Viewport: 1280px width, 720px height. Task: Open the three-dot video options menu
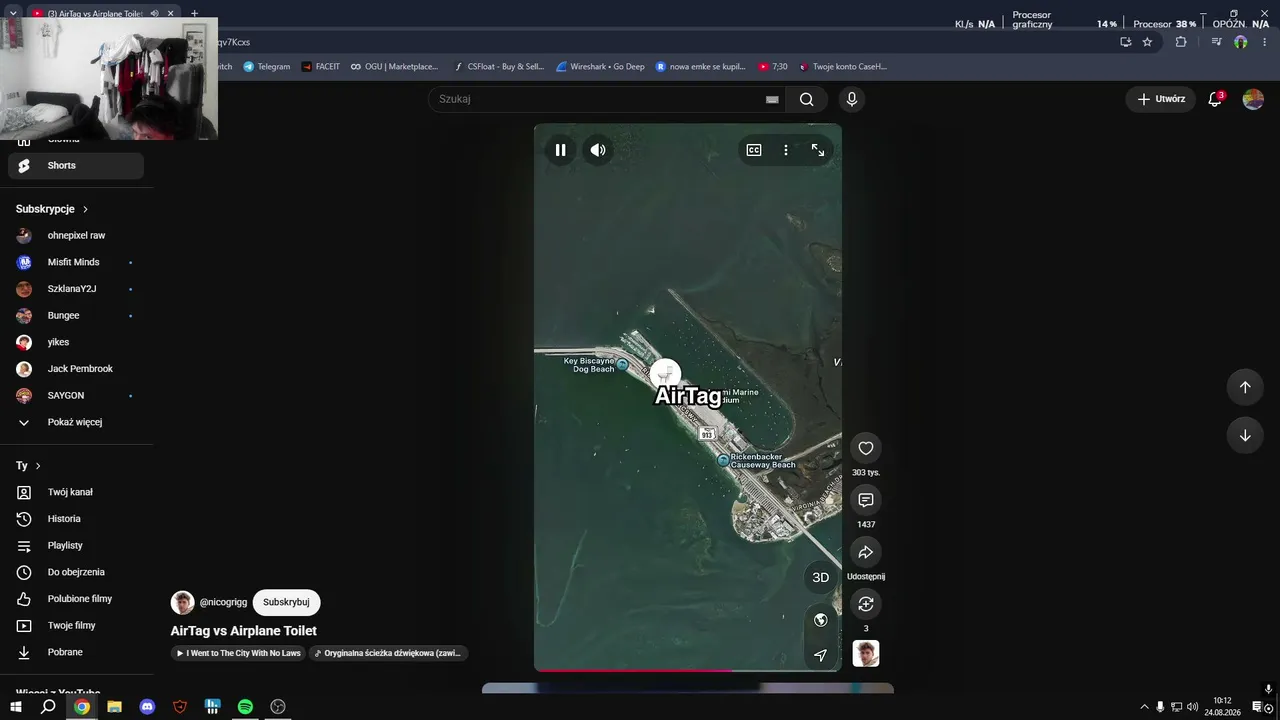click(x=786, y=150)
